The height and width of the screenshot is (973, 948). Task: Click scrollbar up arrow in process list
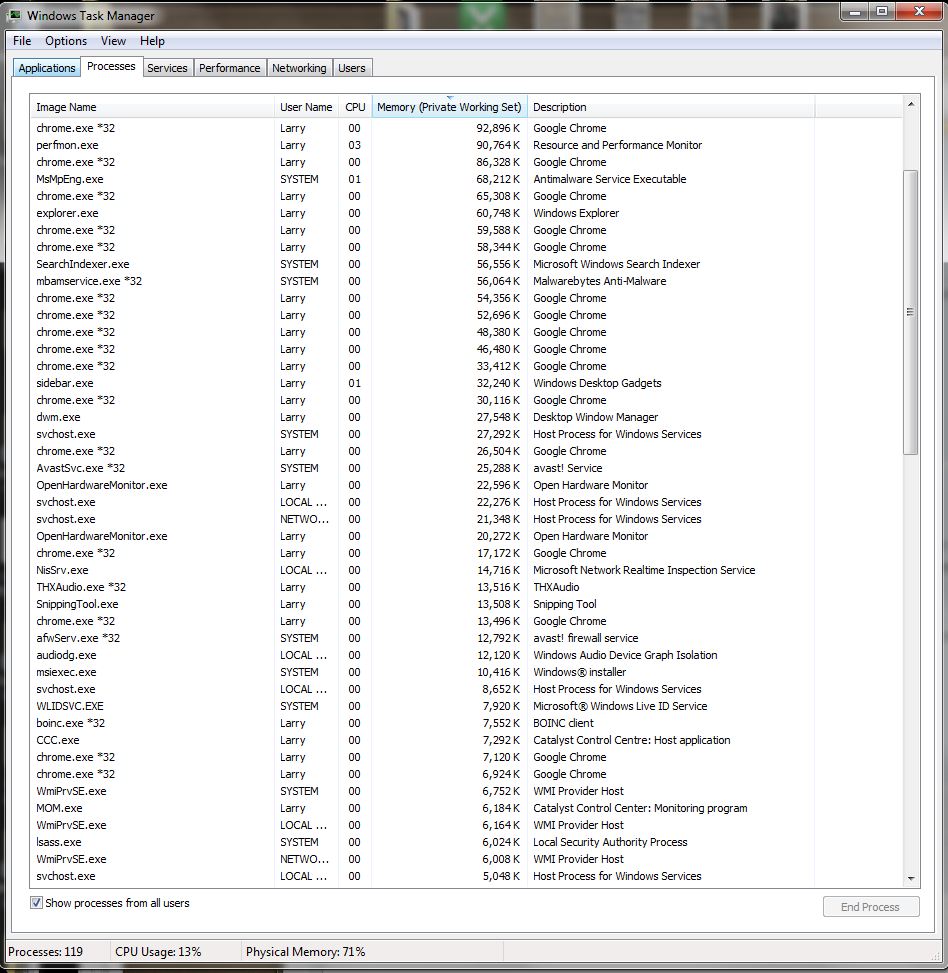tap(910, 104)
